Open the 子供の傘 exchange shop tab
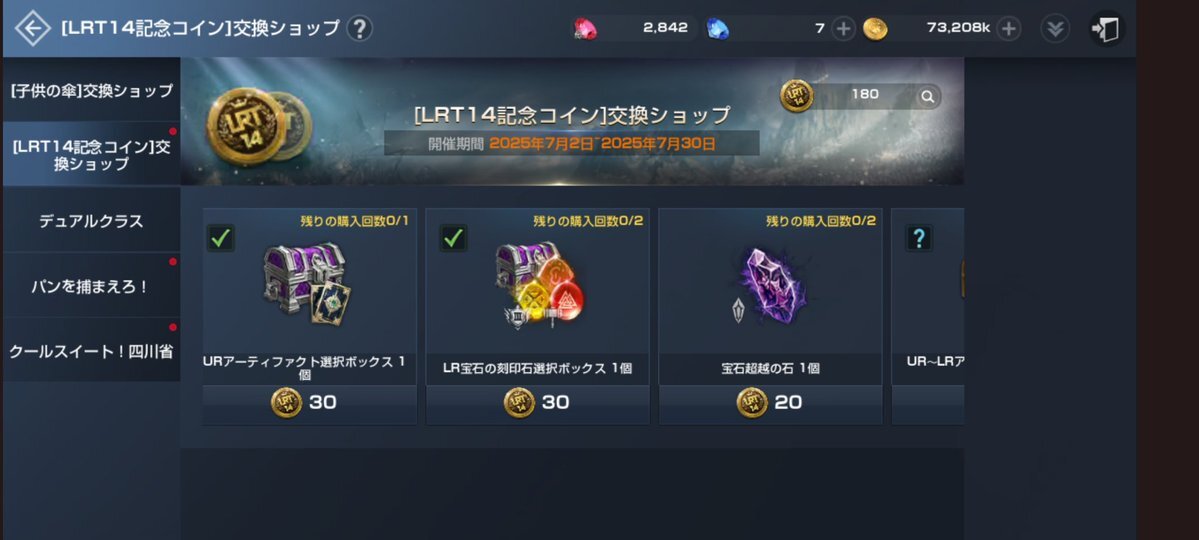Image resolution: width=1199 pixels, height=540 pixels. [92, 90]
